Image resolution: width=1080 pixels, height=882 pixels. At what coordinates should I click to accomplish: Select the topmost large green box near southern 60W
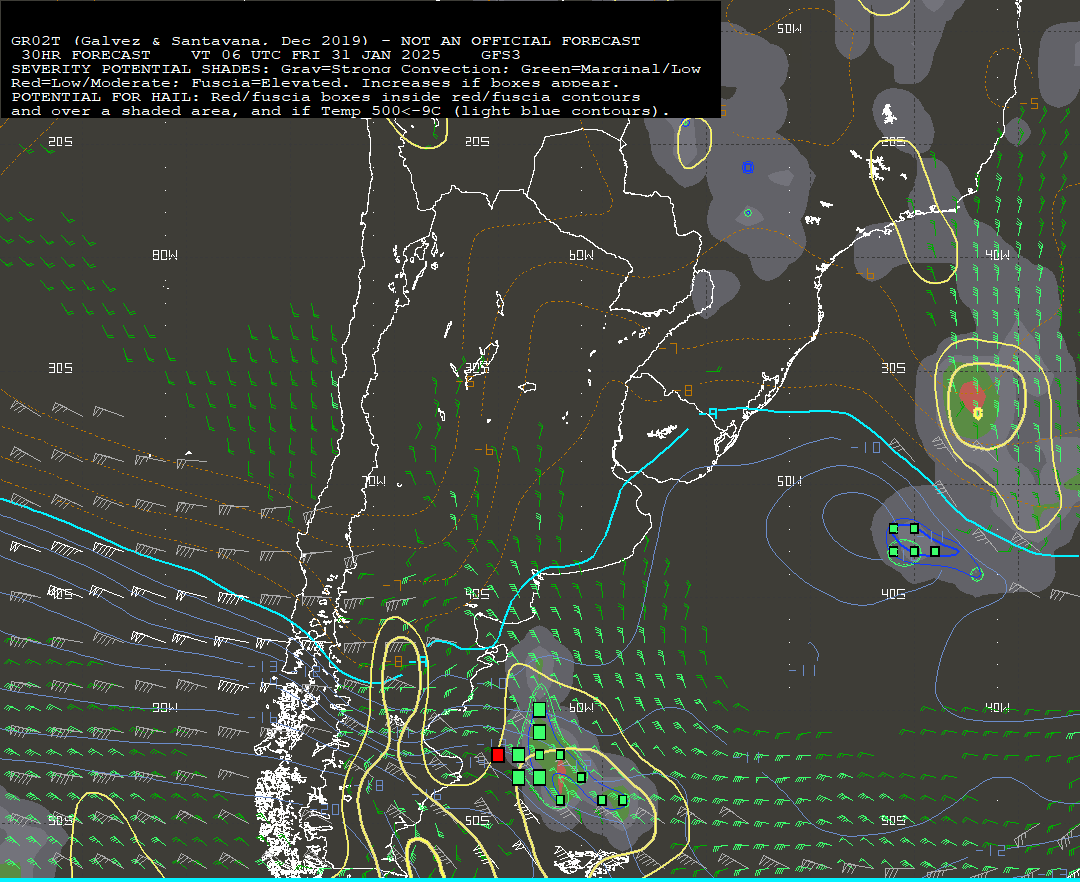(x=539, y=709)
